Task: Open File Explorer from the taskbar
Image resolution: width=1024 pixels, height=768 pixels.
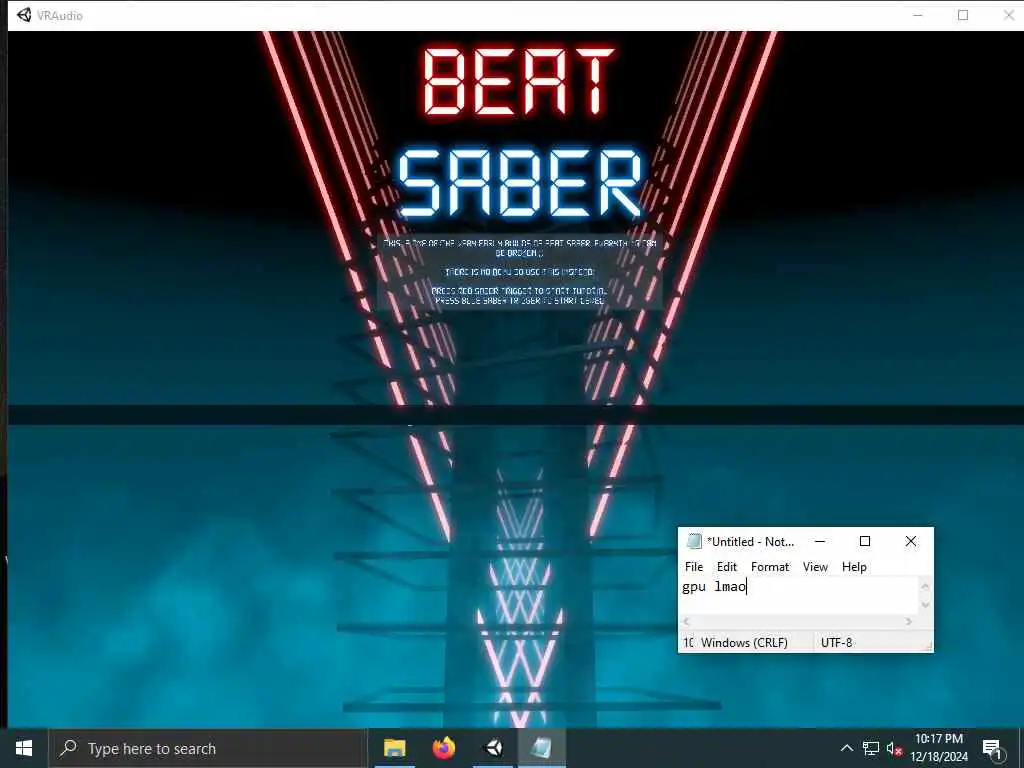Action: [x=394, y=748]
